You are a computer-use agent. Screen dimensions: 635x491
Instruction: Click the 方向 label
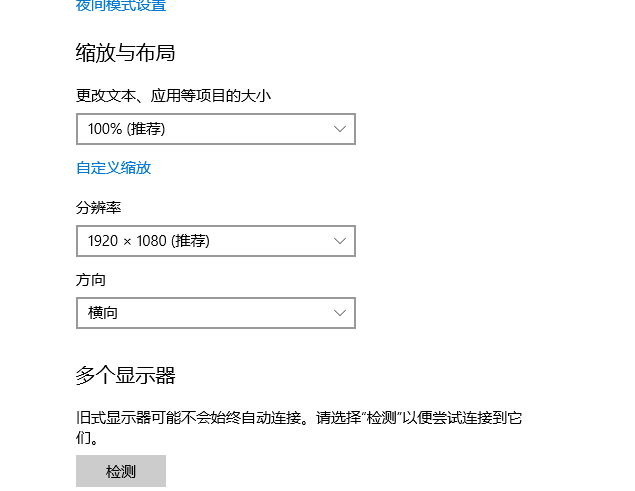[90, 280]
